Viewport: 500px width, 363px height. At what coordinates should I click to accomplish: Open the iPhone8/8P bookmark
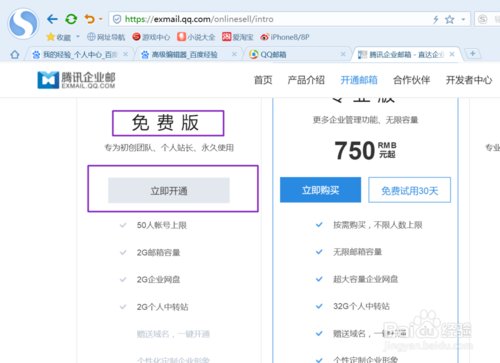pyautogui.click(x=285, y=37)
